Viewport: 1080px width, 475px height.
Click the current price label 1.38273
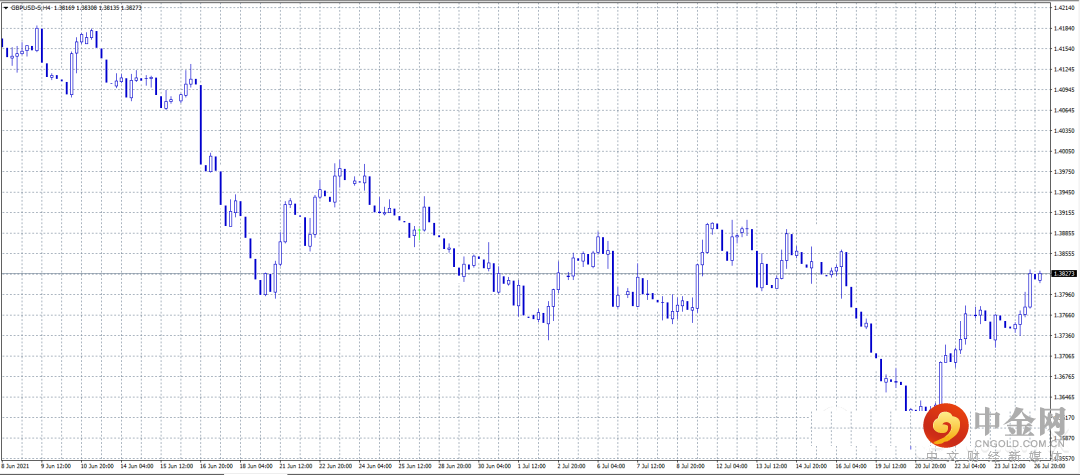(1065, 273)
